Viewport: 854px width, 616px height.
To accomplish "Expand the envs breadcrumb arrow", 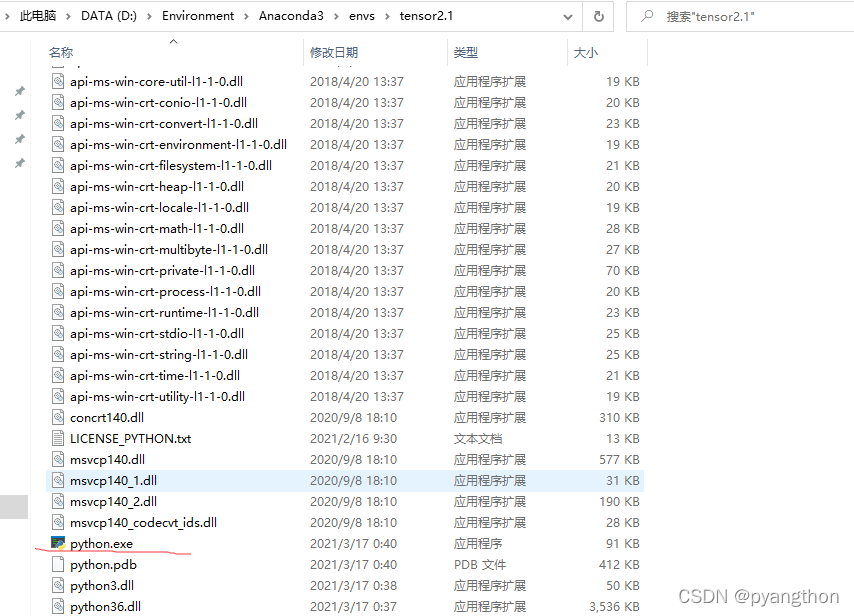I will pyautogui.click(x=387, y=16).
